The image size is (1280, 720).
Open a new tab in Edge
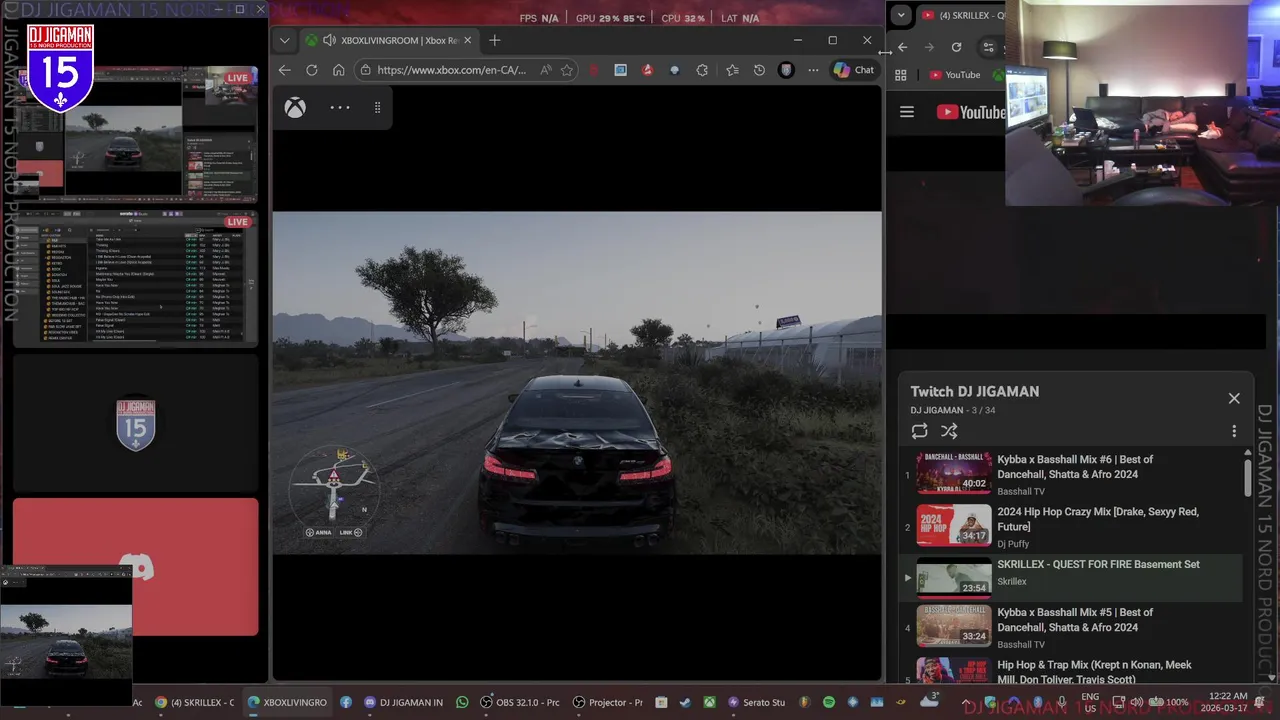pos(494,40)
